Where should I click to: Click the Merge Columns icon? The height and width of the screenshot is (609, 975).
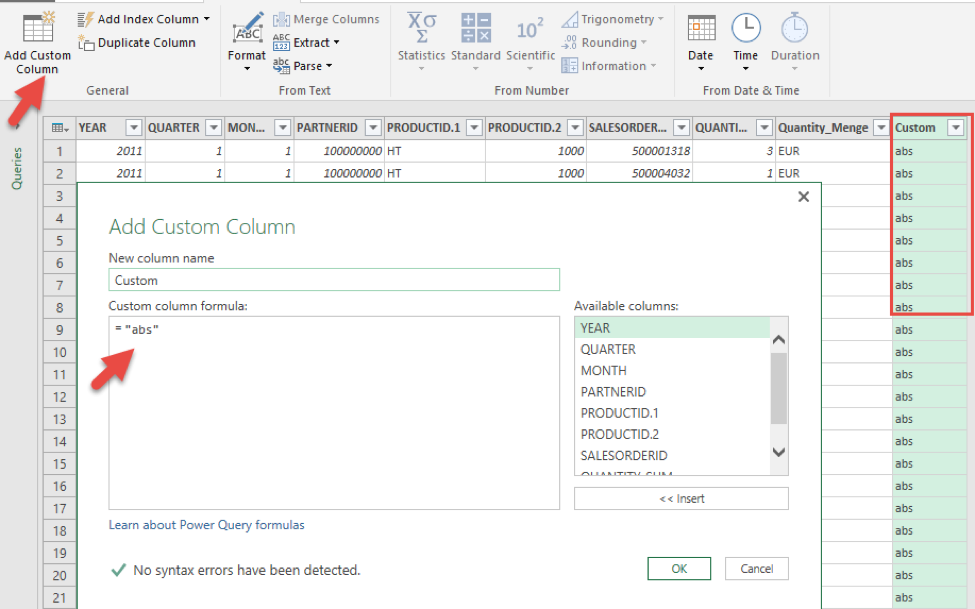coord(281,20)
